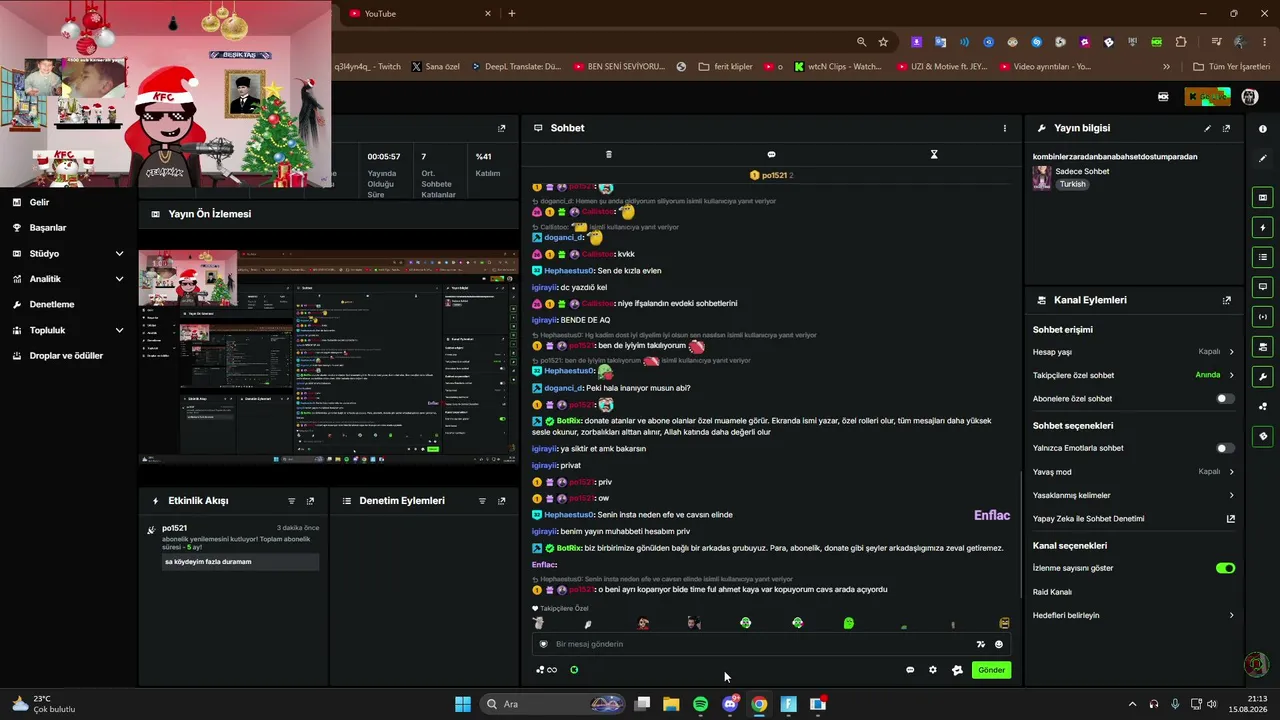Expand the Analitik sidebar menu
Image resolution: width=1280 pixels, height=720 pixels.
tap(68, 279)
